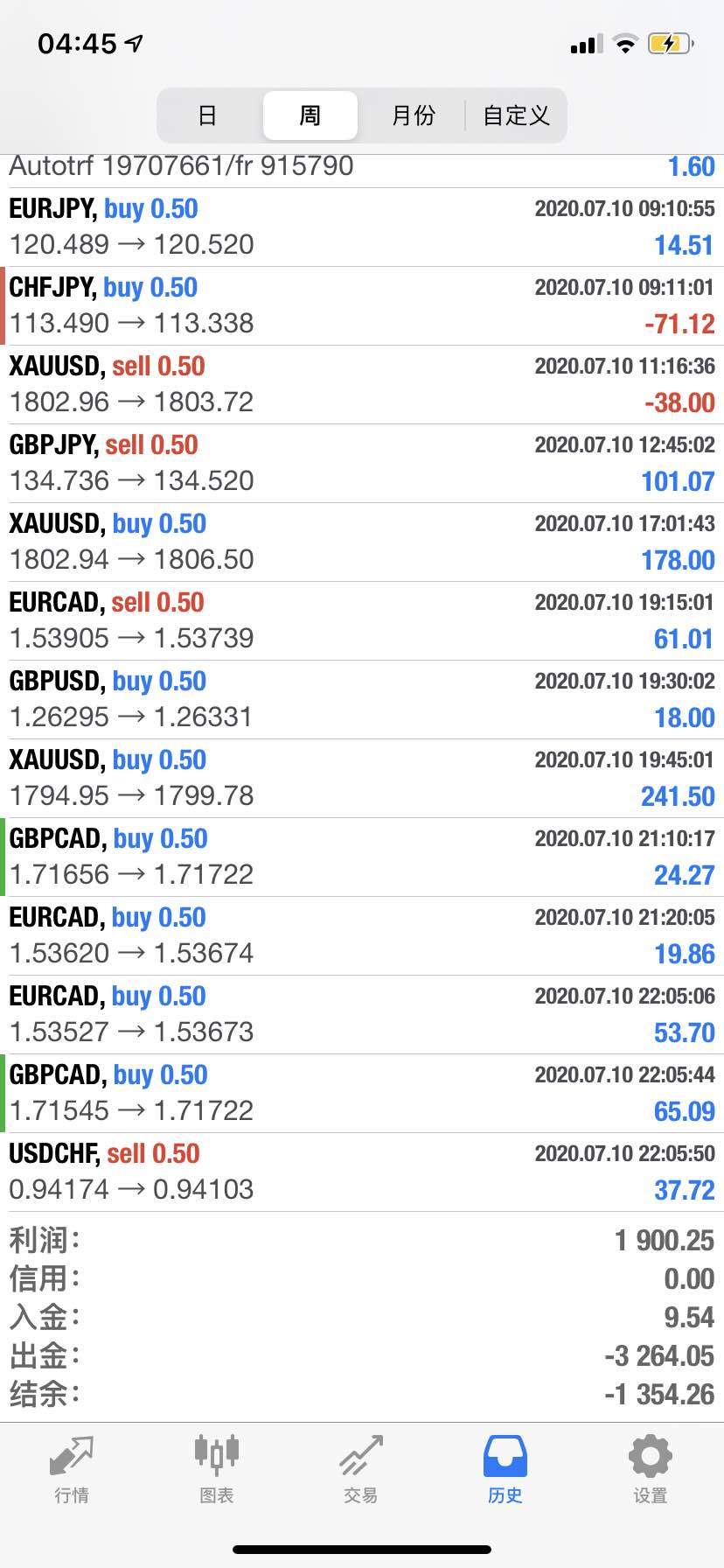The image size is (724, 1568).
Task: Open the Quotes (行情) tab icon
Action: 72,1456
